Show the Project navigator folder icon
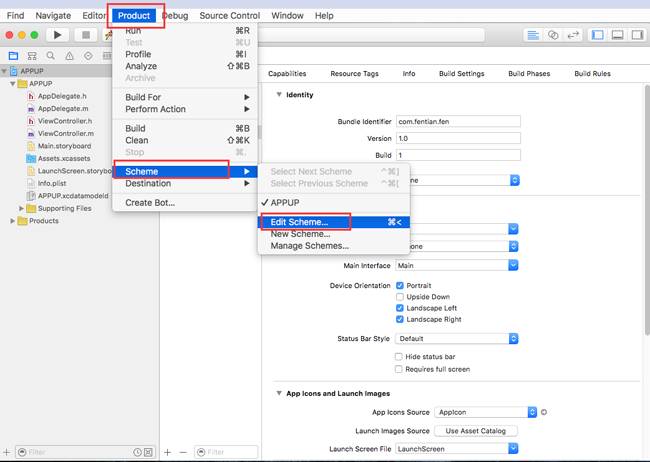650x462 pixels. 13,56
